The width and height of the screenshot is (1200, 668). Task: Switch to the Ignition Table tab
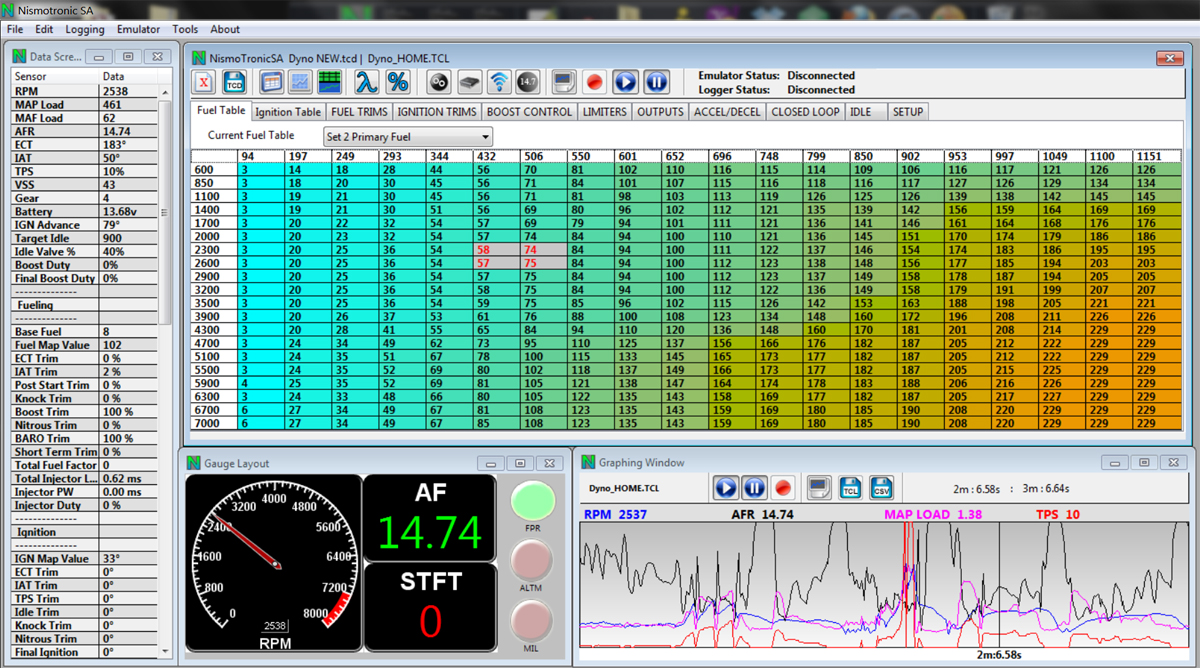click(288, 112)
